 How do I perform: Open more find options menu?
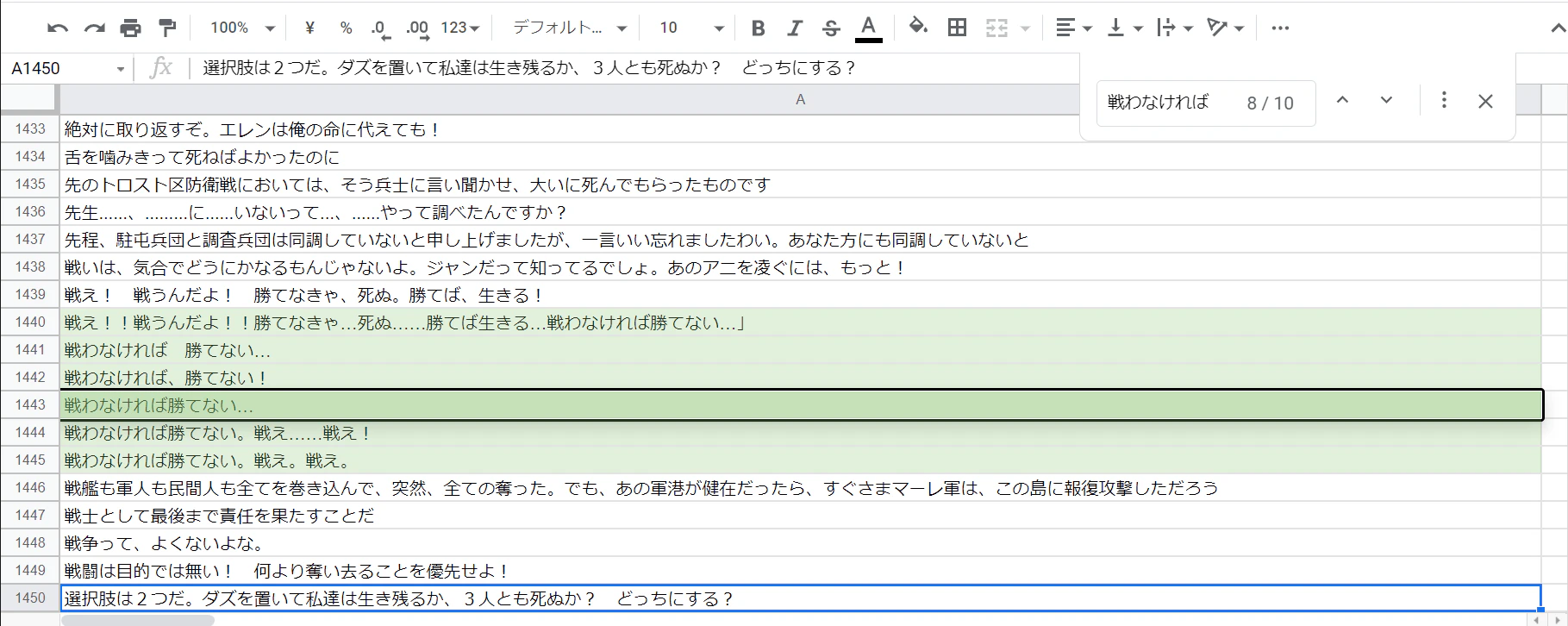click(1444, 100)
